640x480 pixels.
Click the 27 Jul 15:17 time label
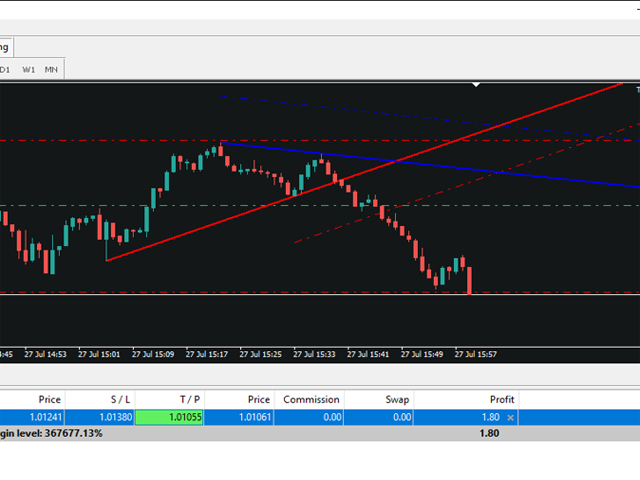207,354
